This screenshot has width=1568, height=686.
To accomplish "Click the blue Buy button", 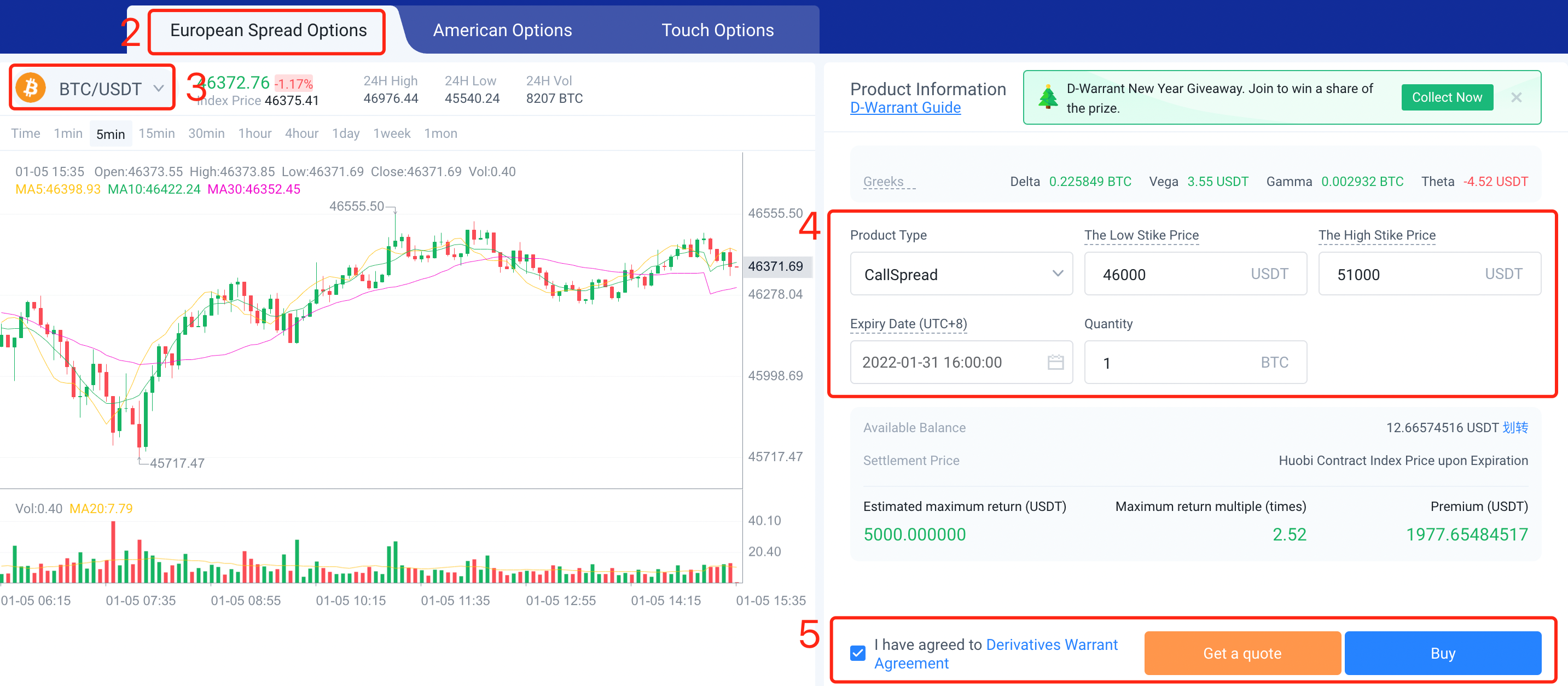I will point(1442,653).
